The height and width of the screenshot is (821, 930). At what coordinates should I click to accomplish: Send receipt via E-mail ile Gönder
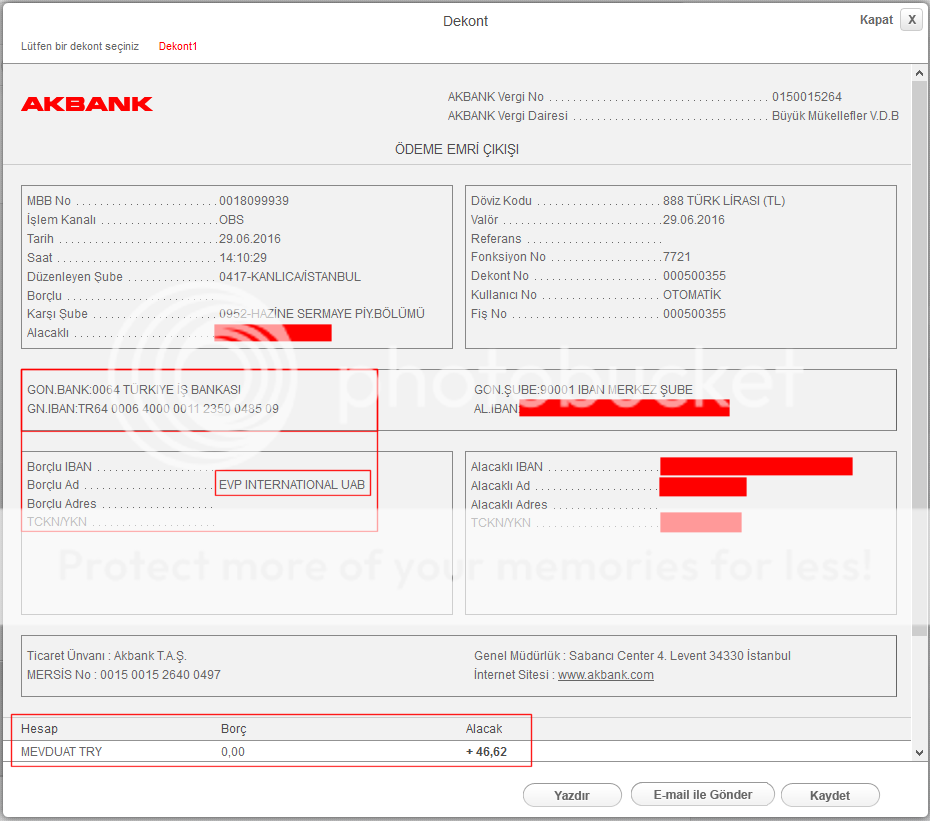pyautogui.click(x=702, y=794)
